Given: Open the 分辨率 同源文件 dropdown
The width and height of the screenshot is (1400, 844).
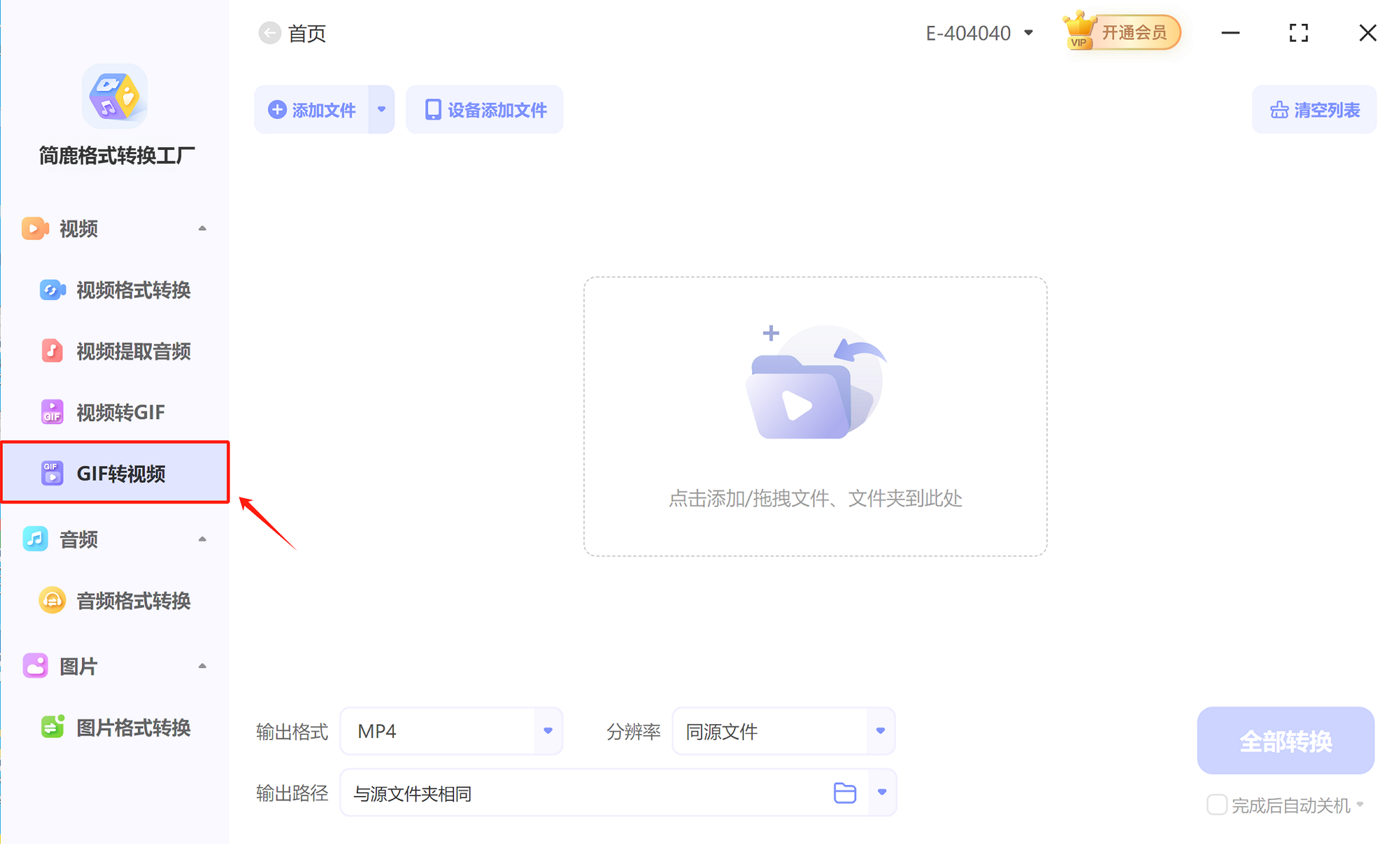Looking at the screenshot, I should point(880,731).
